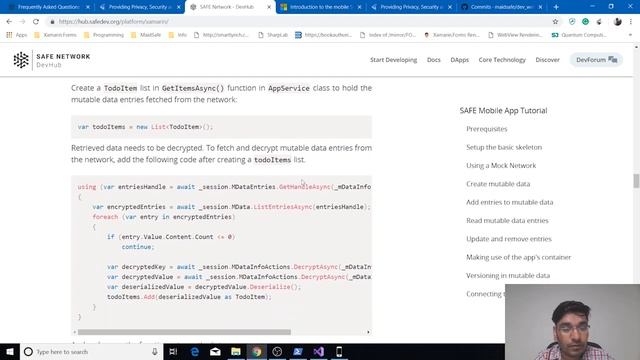Open the Apps bookmarks shortcut
The height and width of the screenshot is (360, 640).
(x=17, y=35)
